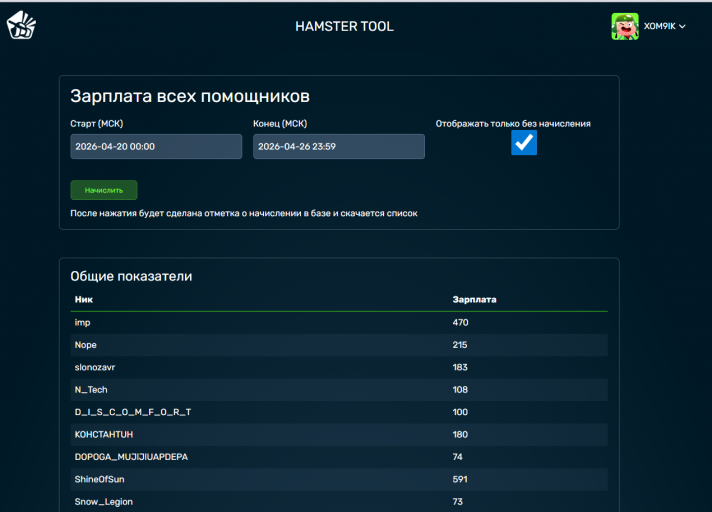
Task: Click salary value 74
Action: (x=457, y=457)
